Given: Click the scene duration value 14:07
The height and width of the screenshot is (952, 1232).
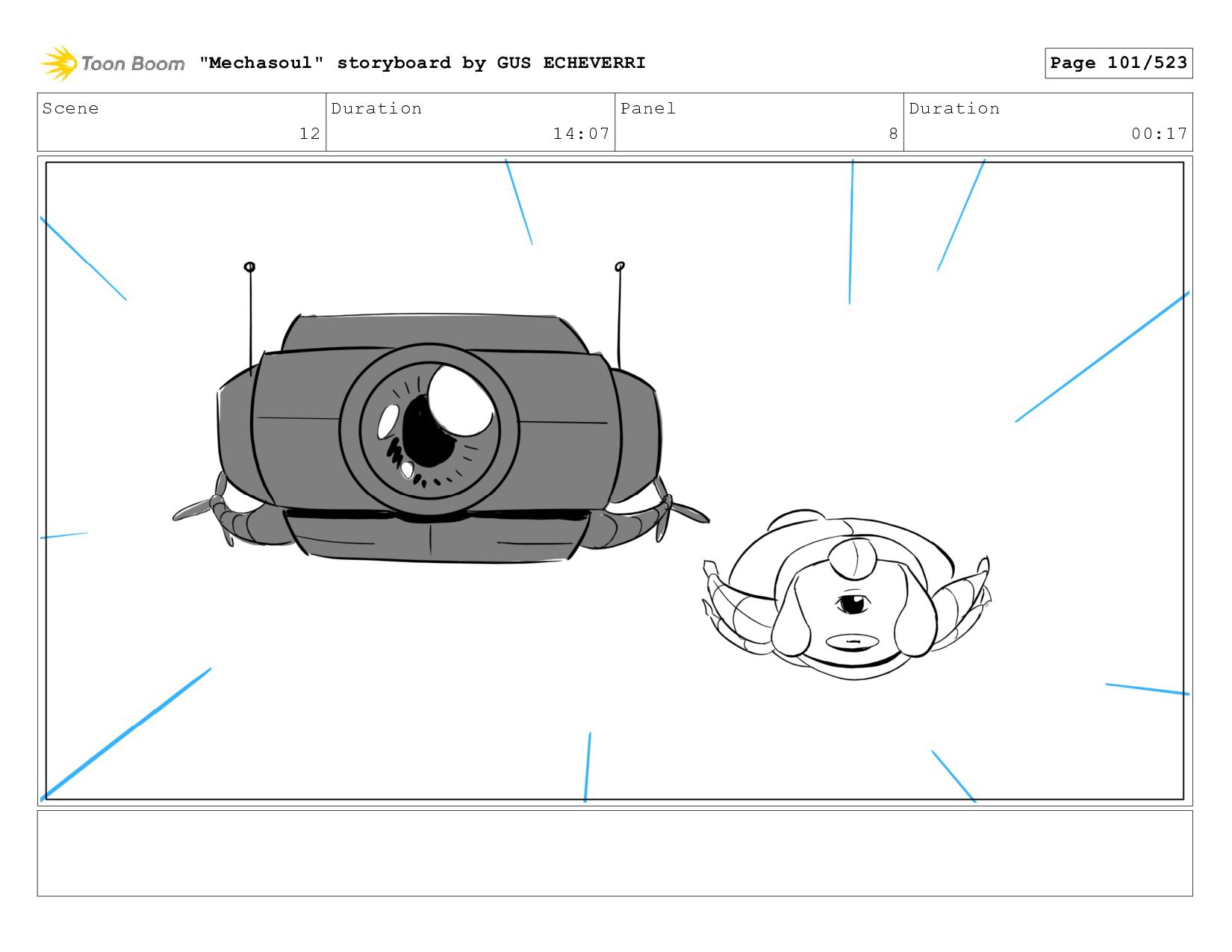Looking at the screenshot, I should click(x=581, y=134).
